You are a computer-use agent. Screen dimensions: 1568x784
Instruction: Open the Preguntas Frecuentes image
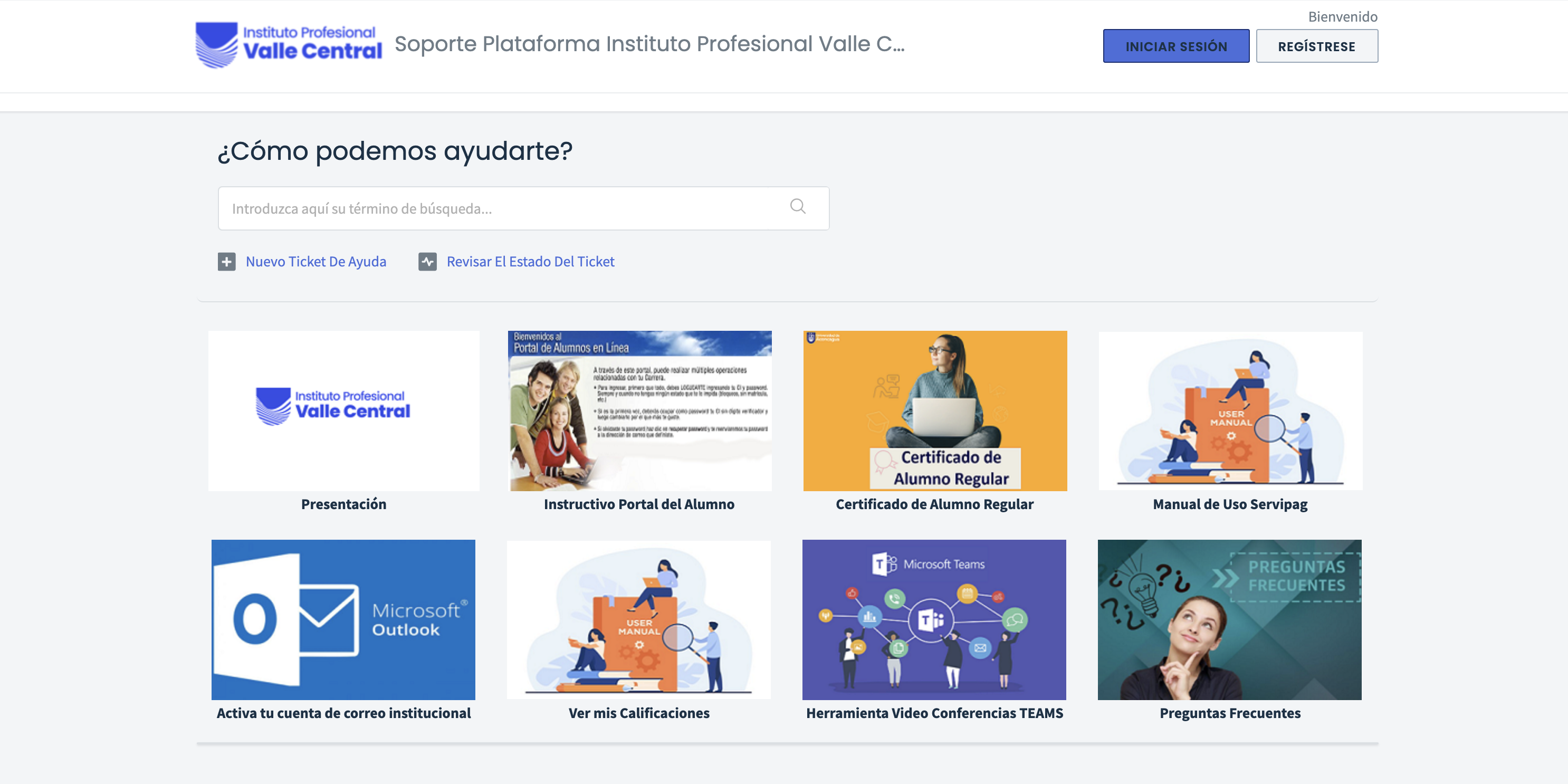[1230, 619]
